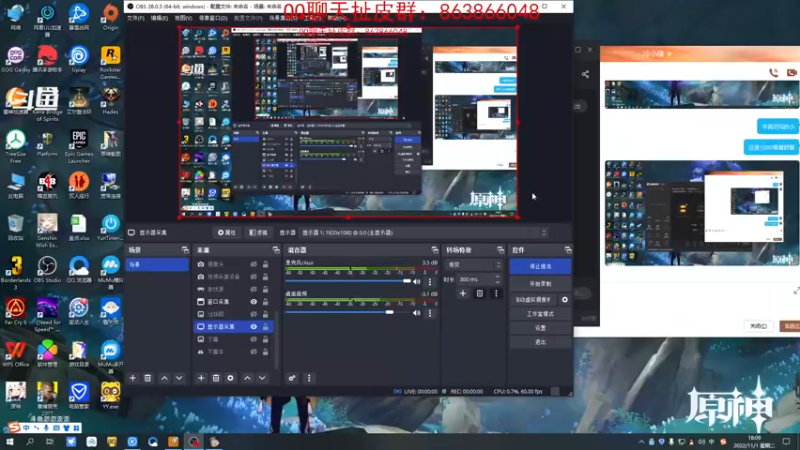Click the share icon beside the chat window
Viewport: 800px width, 450px height.
[x=585, y=74]
